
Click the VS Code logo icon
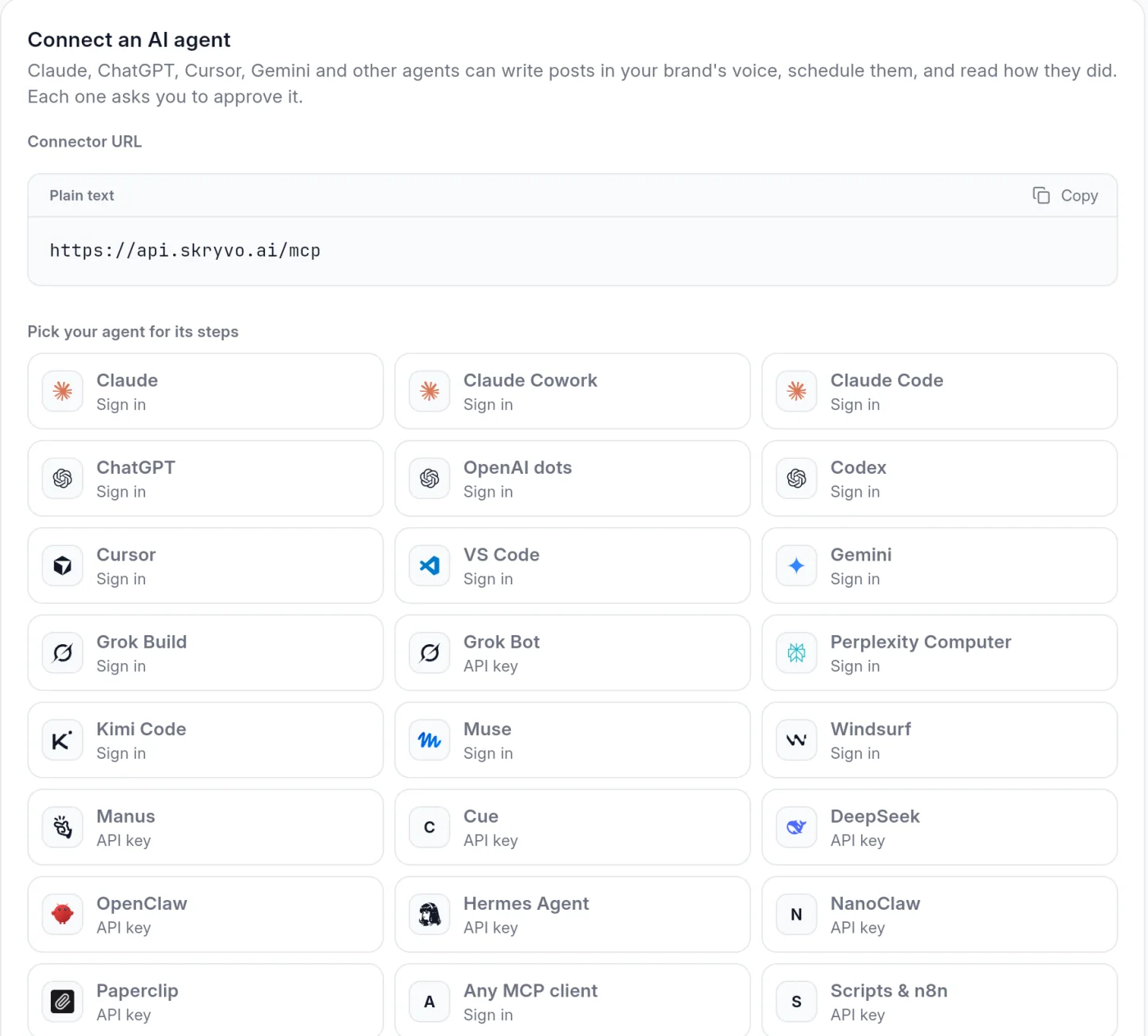430,566
